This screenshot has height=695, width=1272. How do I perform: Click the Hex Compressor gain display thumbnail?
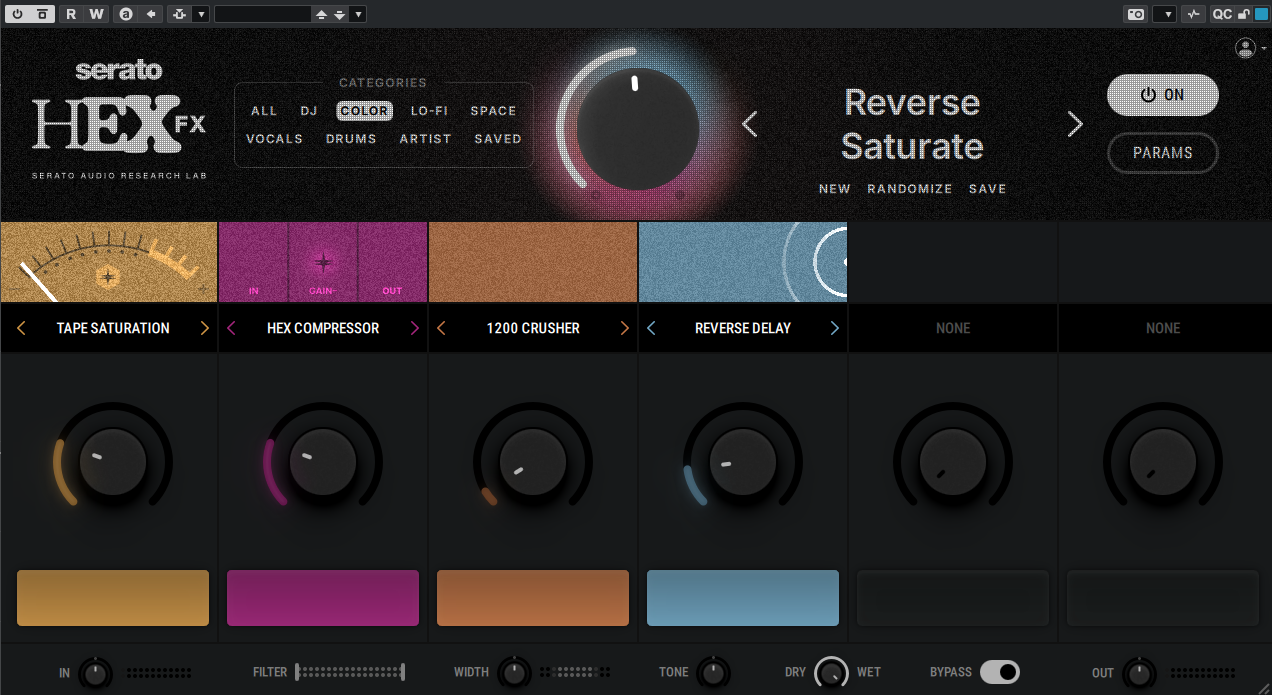coord(323,262)
